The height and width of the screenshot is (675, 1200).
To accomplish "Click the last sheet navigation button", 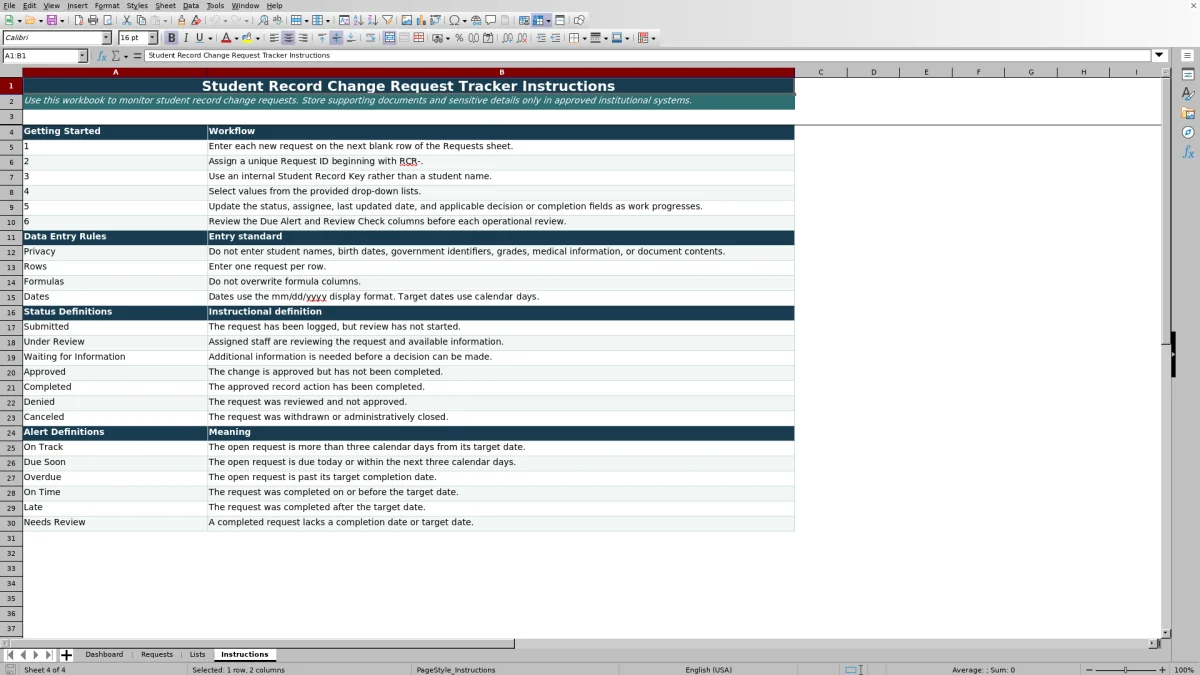I will coord(48,655).
